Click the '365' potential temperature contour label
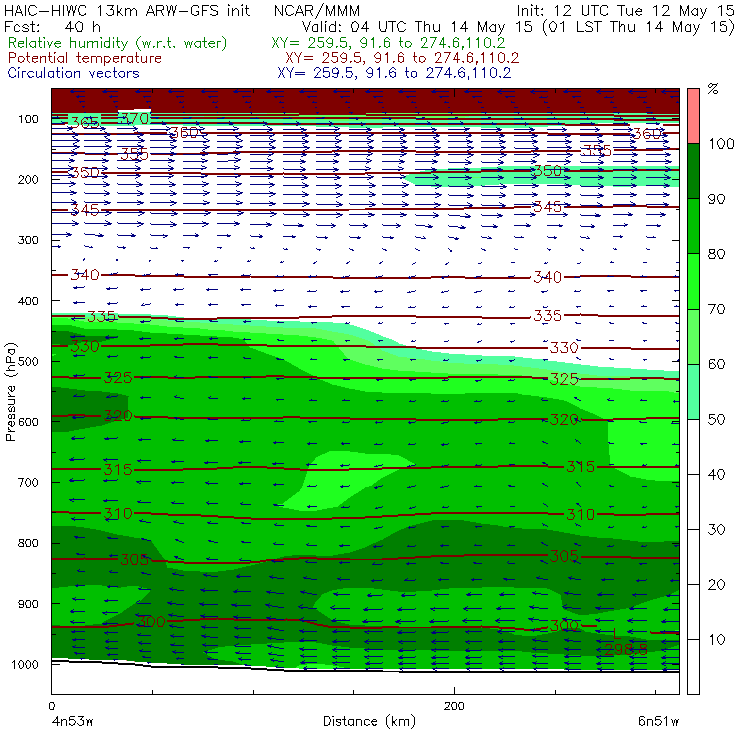This screenshot has height=740, width=740. coord(85,123)
